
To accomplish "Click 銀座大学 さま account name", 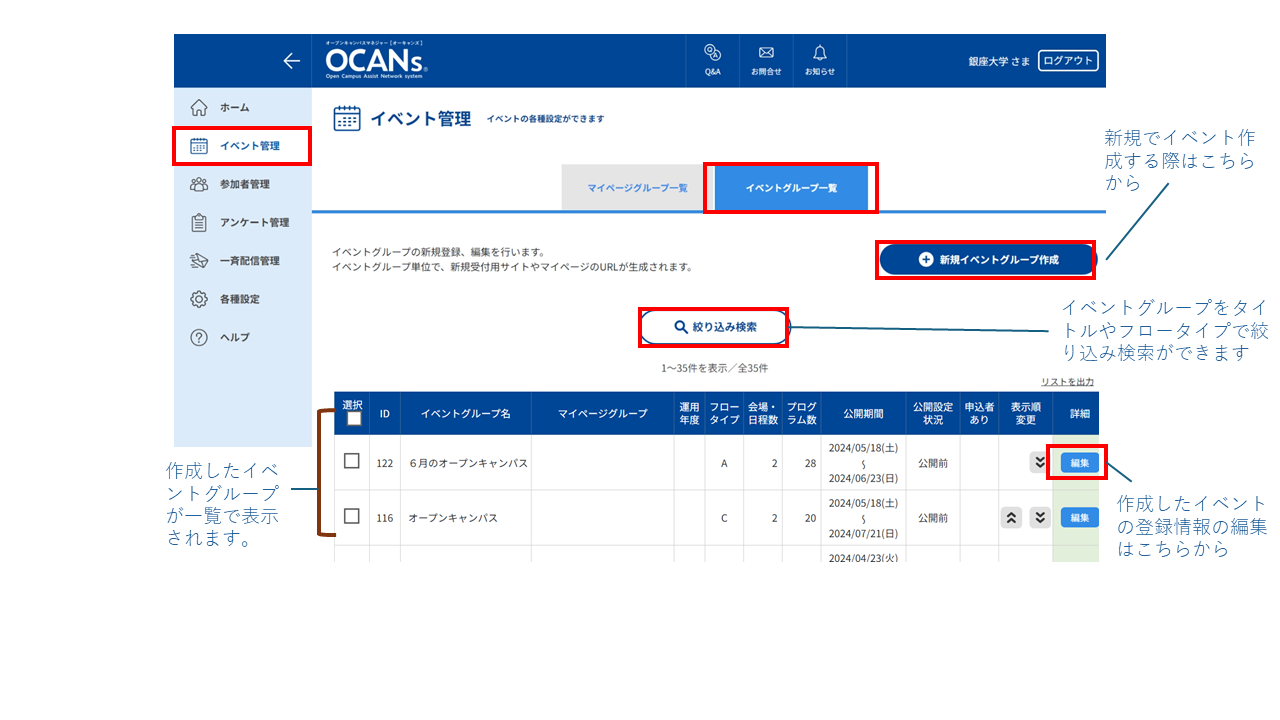I will click(999, 61).
